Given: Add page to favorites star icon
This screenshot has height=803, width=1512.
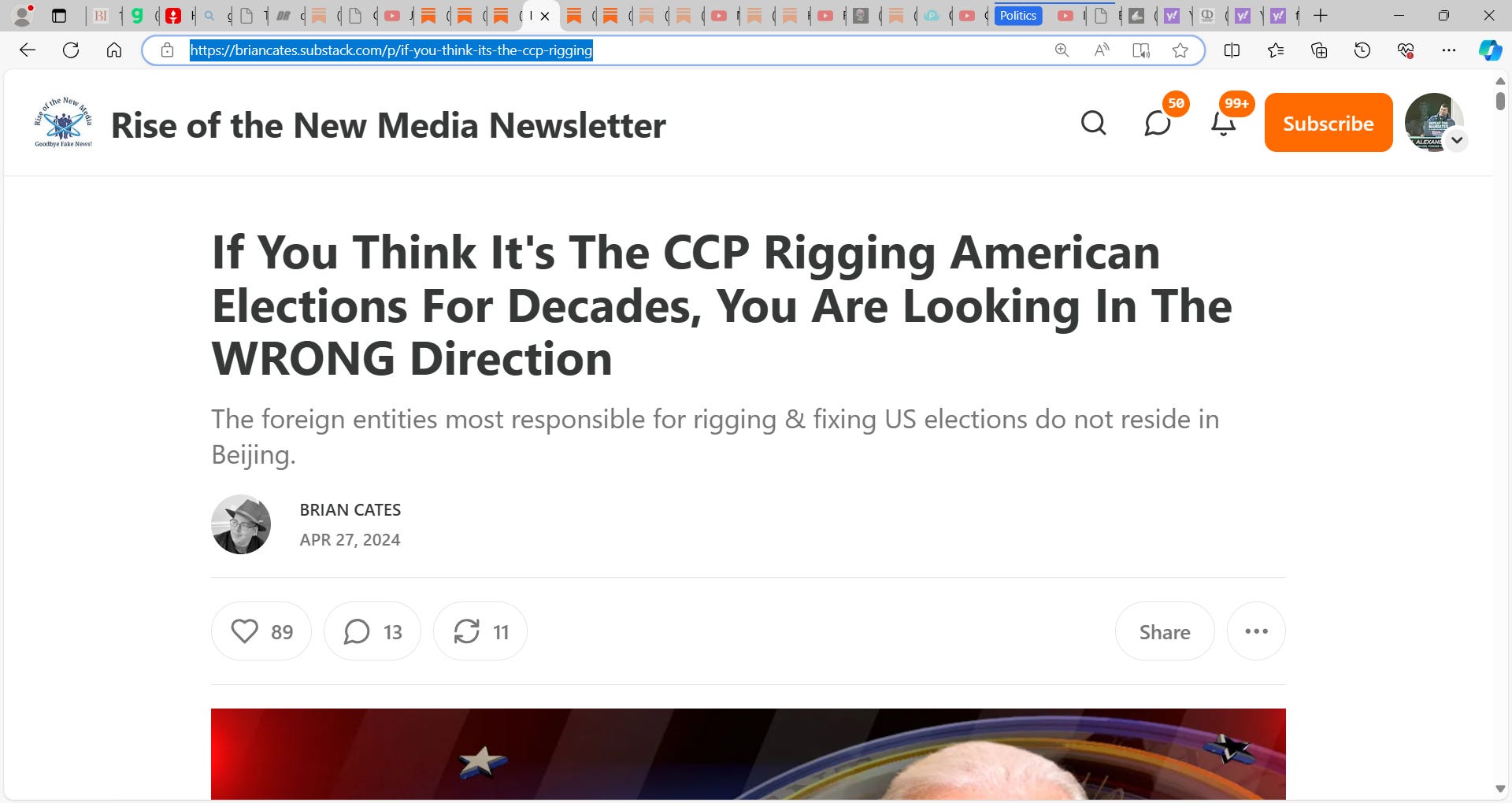Looking at the screenshot, I should coord(1180,50).
